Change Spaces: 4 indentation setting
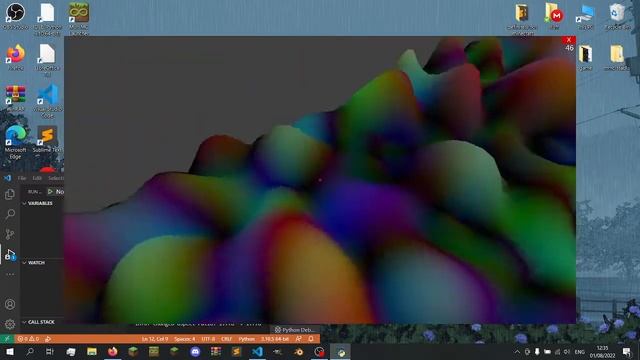Viewport: 640px width, 360px height. pyautogui.click(x=184, y=339)
